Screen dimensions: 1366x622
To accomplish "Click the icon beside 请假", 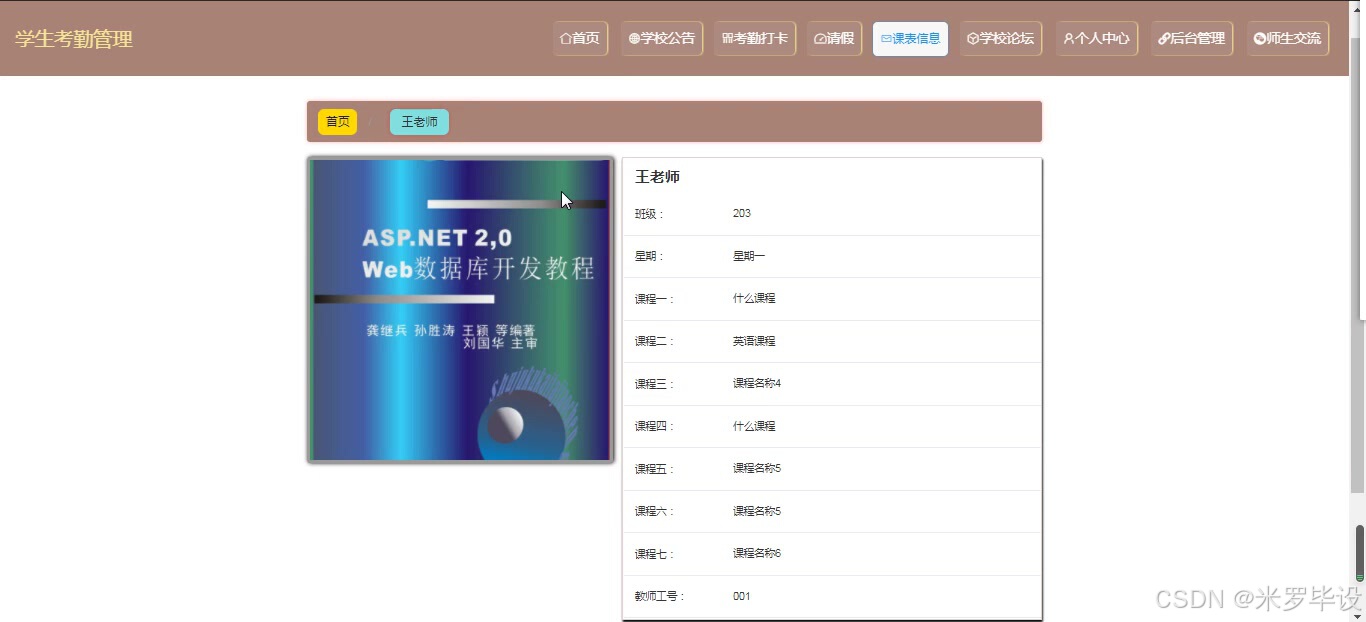I will [x=820, y=39].
